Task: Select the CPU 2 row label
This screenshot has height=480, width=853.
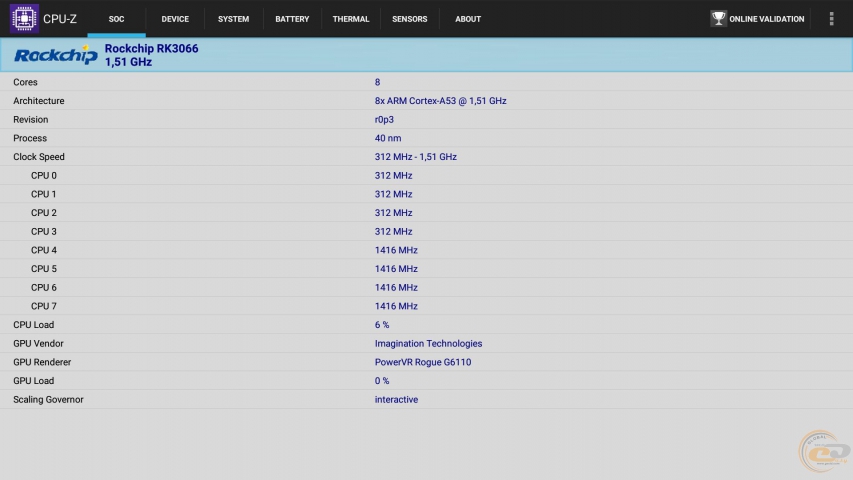Action: click(x=44, y=213)
